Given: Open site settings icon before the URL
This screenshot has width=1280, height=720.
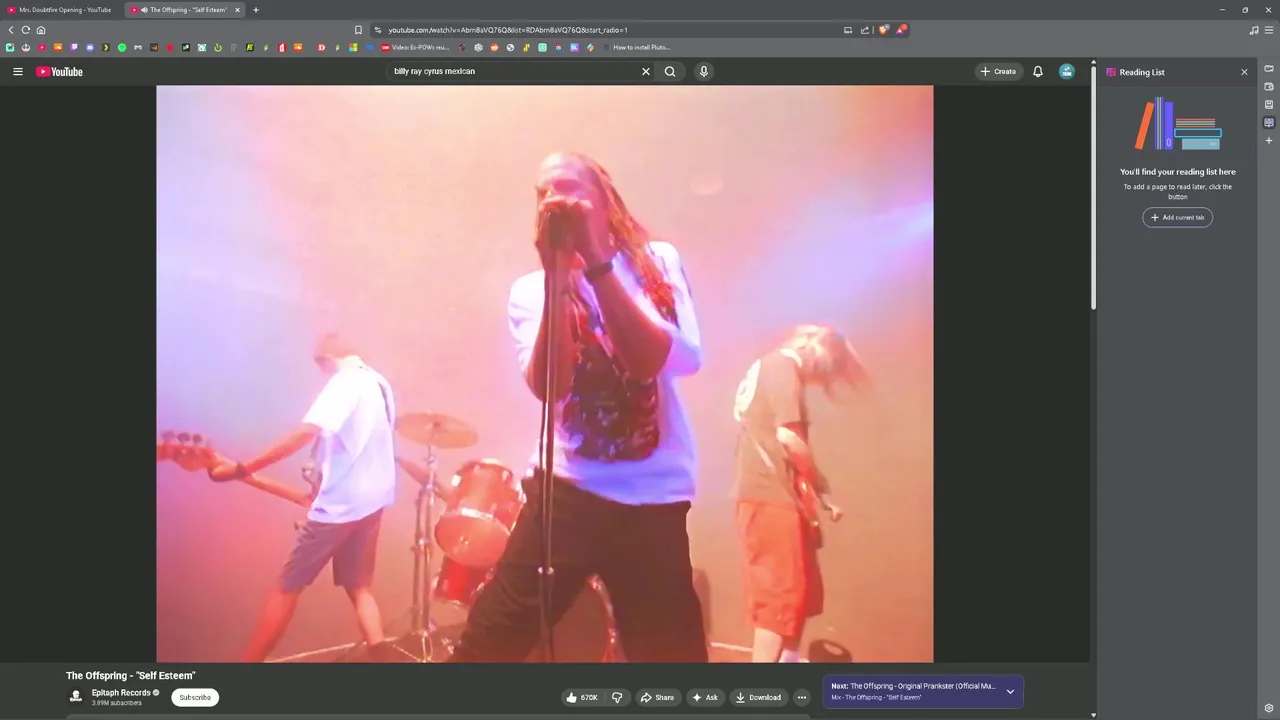Looking at the screenshot, I should coord(378,30).
